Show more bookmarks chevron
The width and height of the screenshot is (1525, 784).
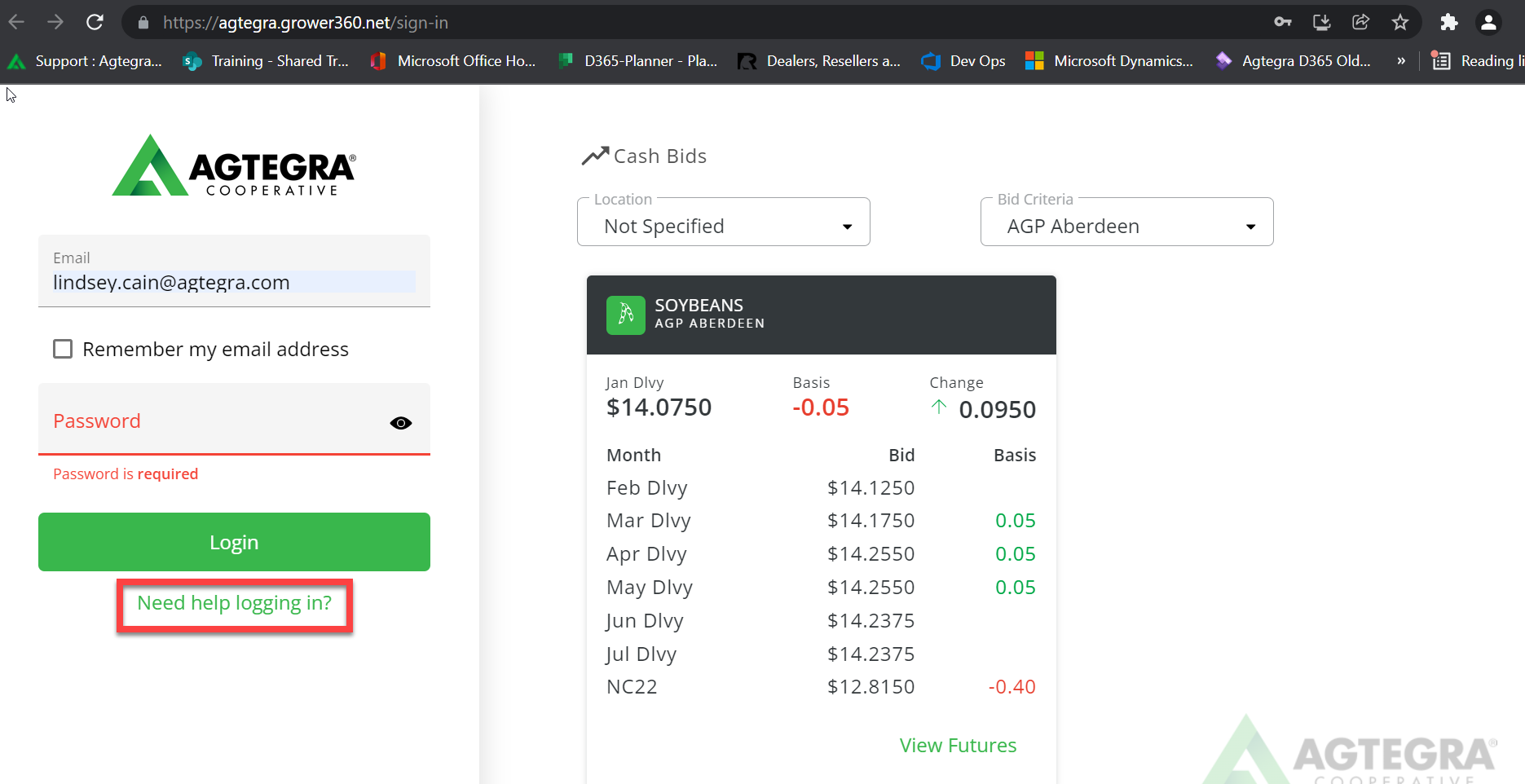(1401, 61)
